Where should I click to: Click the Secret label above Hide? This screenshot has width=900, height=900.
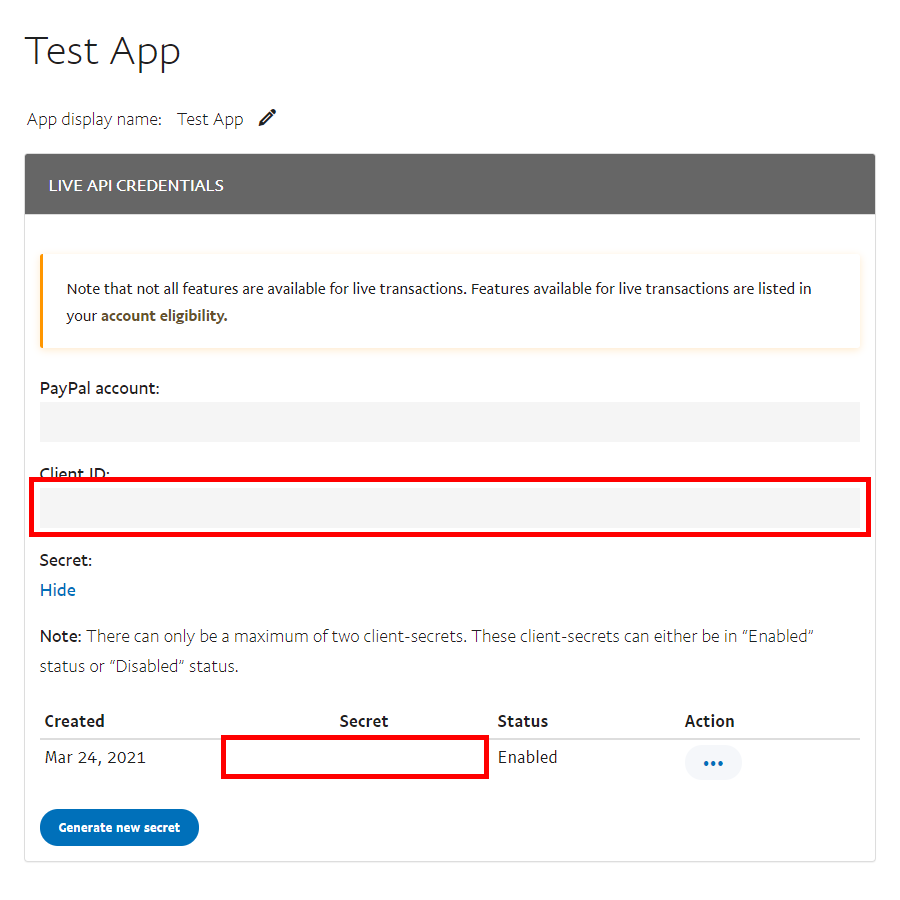click(66, 560)
